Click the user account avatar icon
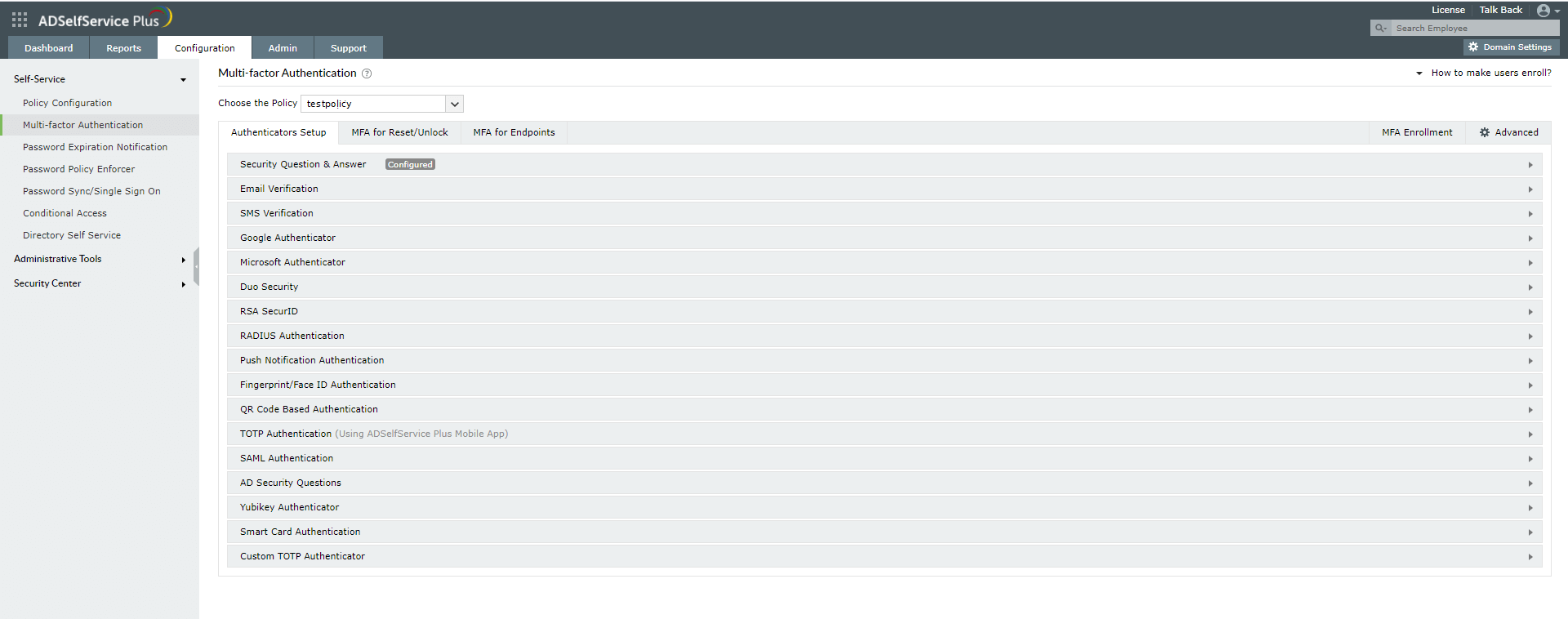The width and height of the screenshot is (1568, 619). 1543,11
